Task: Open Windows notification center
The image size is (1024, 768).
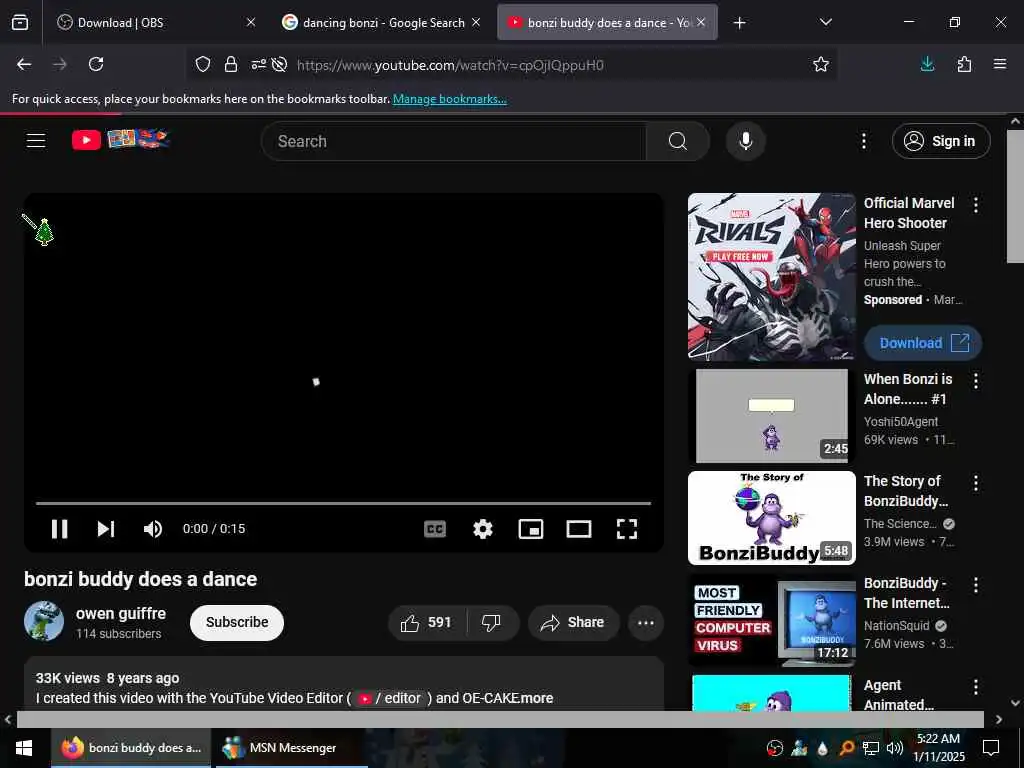Action: click(x=991, y=748)
